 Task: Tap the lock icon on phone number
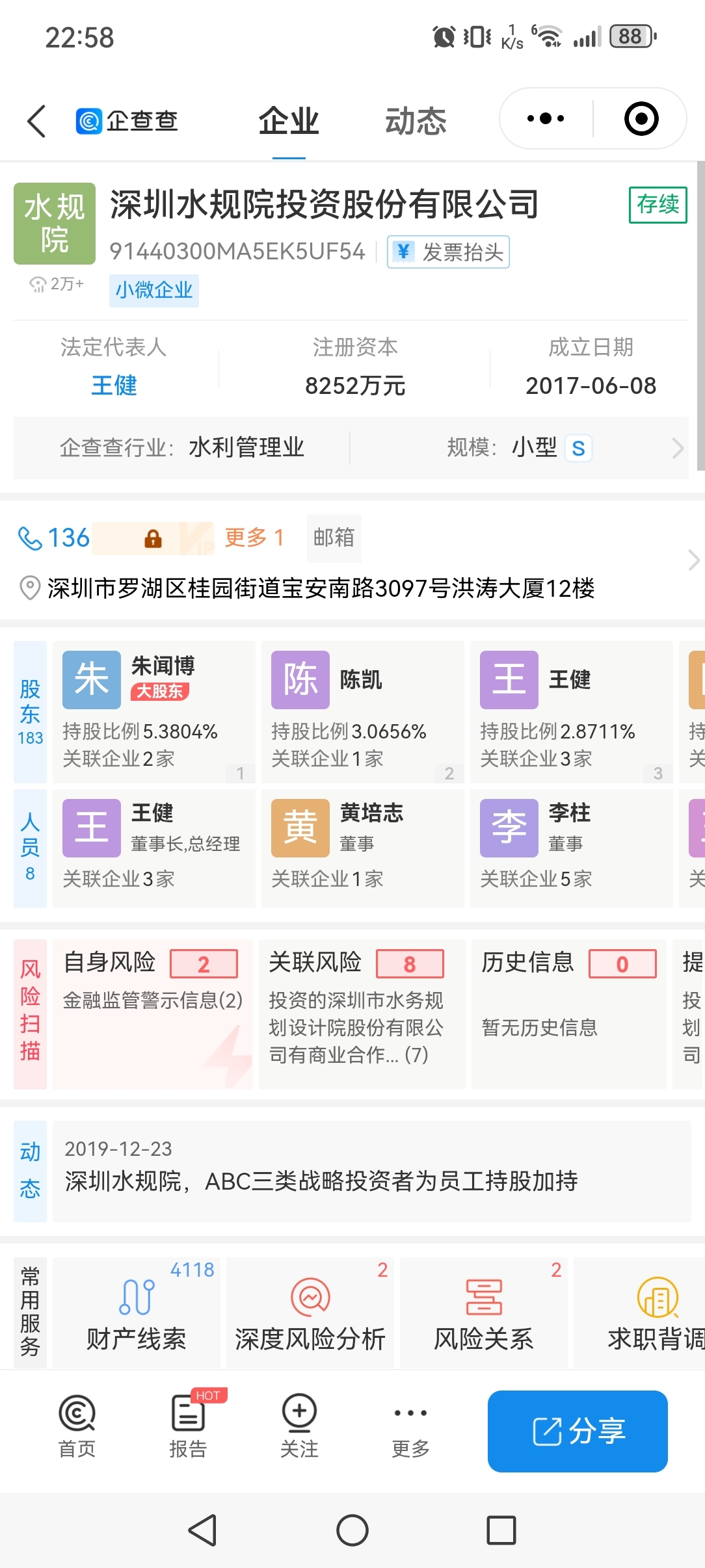(x=153, y=539)
